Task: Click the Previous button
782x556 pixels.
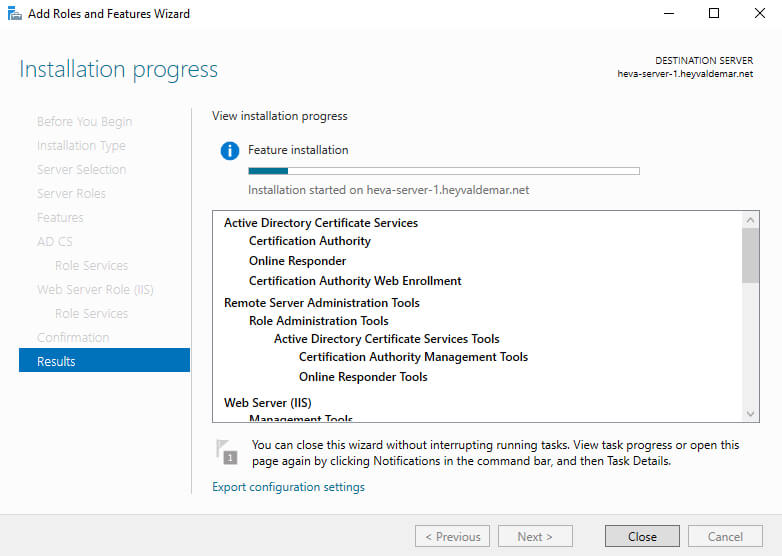Action: 452,537
